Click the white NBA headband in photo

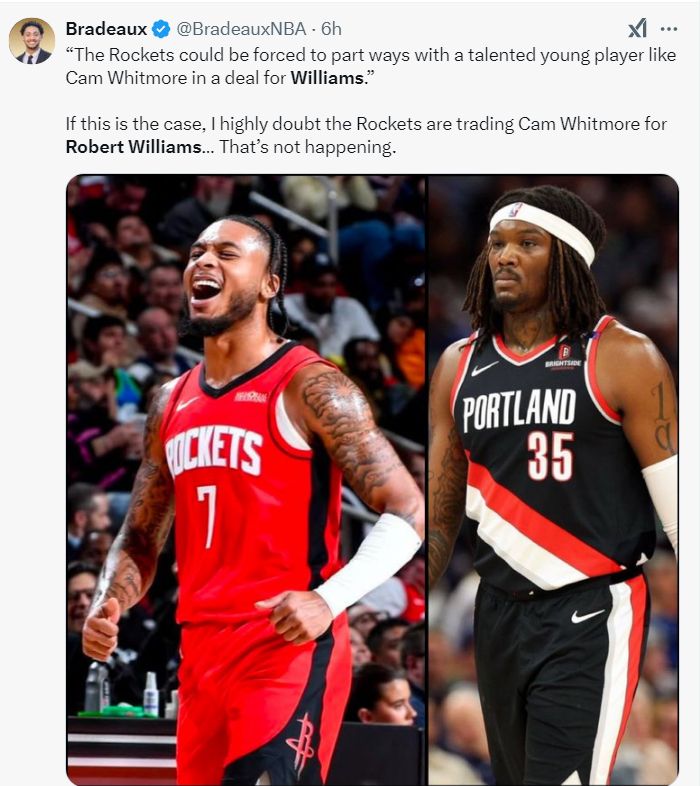(x=542, y=230)
